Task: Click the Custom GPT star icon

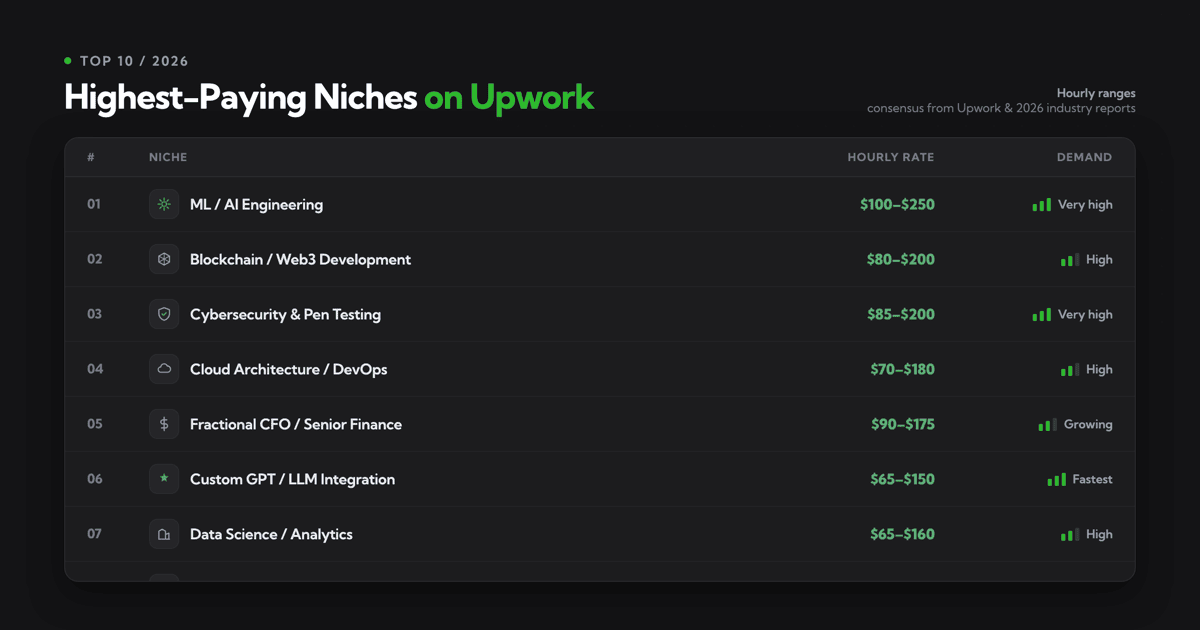Action: [x=164, y=479]
